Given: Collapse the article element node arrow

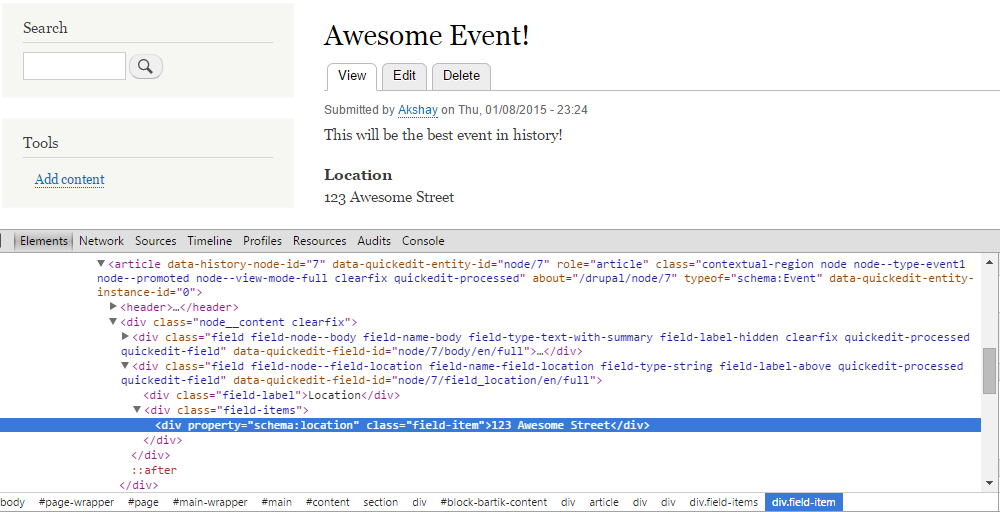Looking at the screenshot, I should [x=101, y=264].
